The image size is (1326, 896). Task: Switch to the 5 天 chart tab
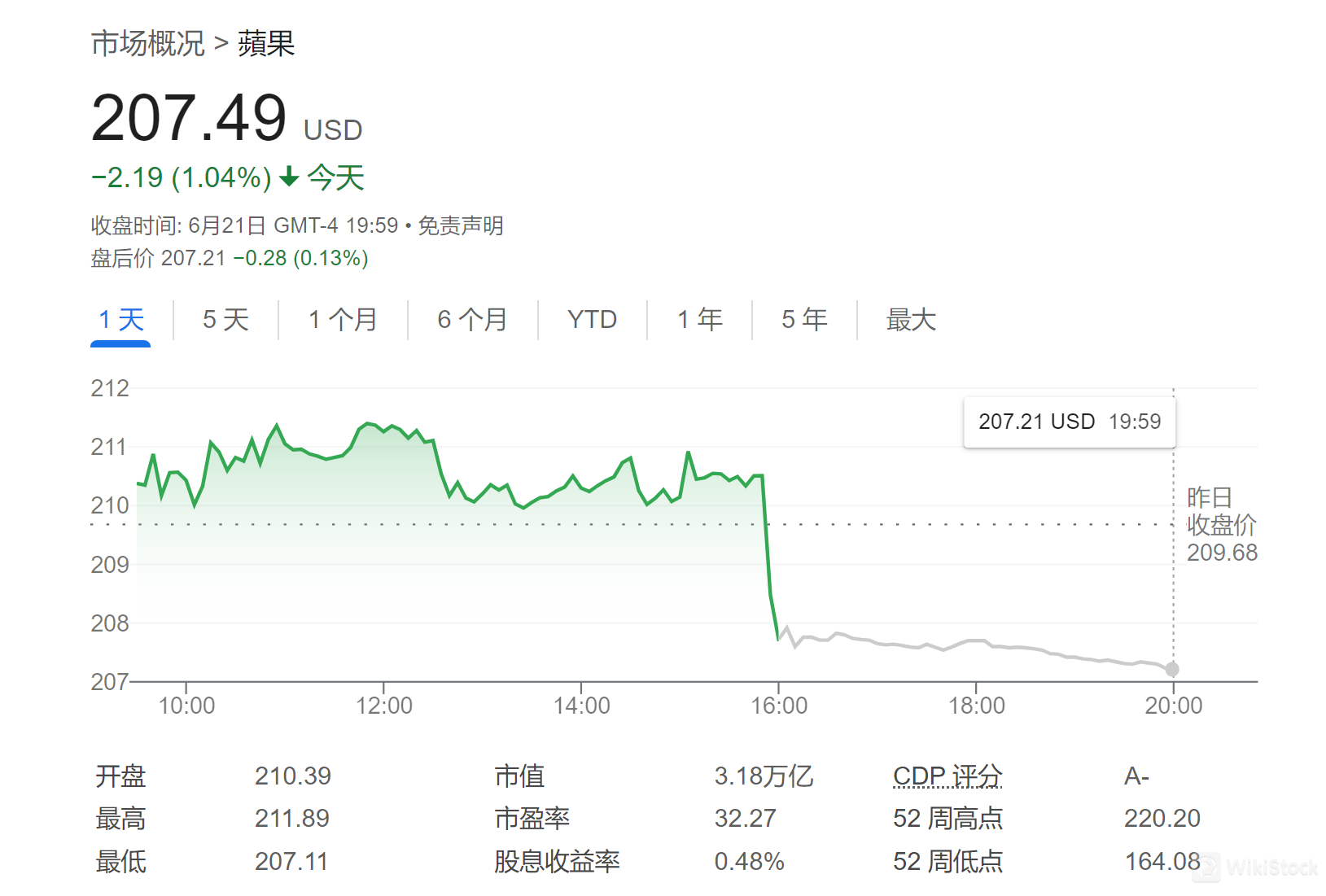coord(225,320)
